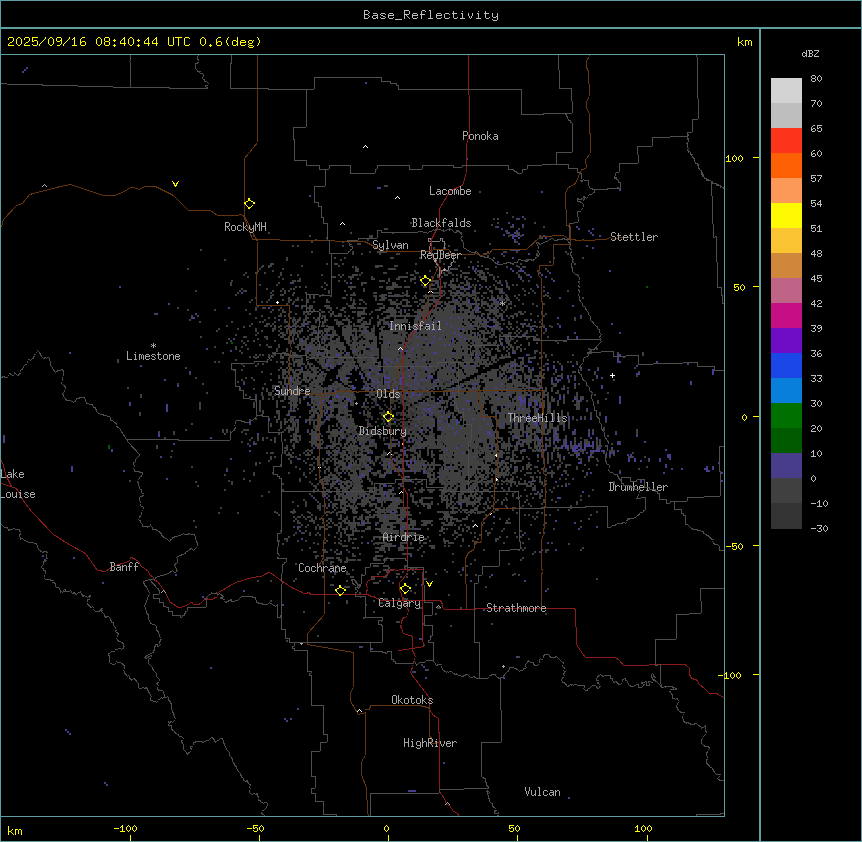This screenshot has width=862, height=842.
Task: Click the Sundre city label
Action: [292, 391]
